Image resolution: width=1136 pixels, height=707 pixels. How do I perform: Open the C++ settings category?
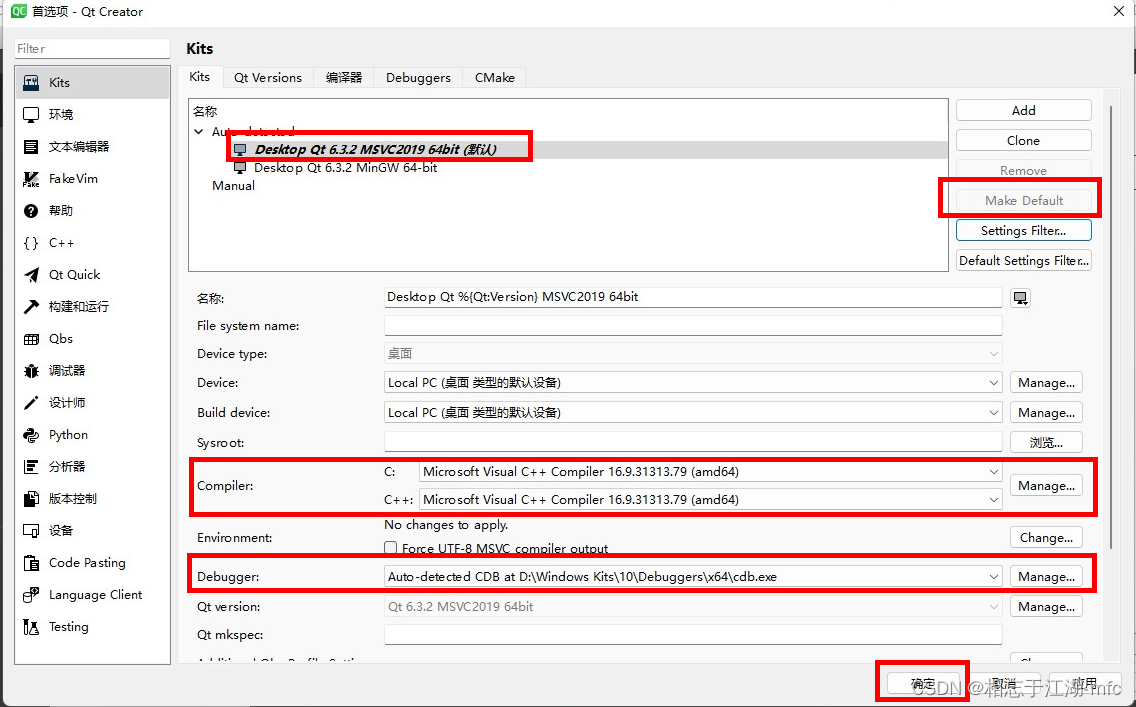pyautogui.click(x=93, y=243)
